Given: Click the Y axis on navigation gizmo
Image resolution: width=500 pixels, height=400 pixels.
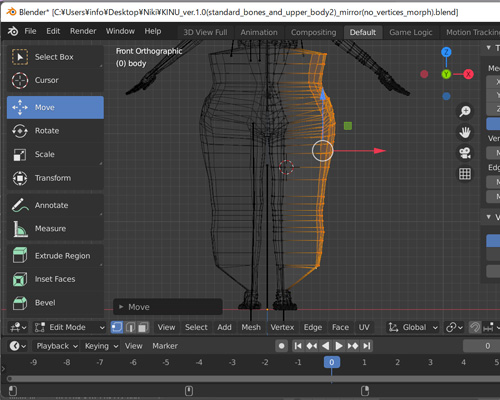Looking at the screenshot, I should 446,74.
